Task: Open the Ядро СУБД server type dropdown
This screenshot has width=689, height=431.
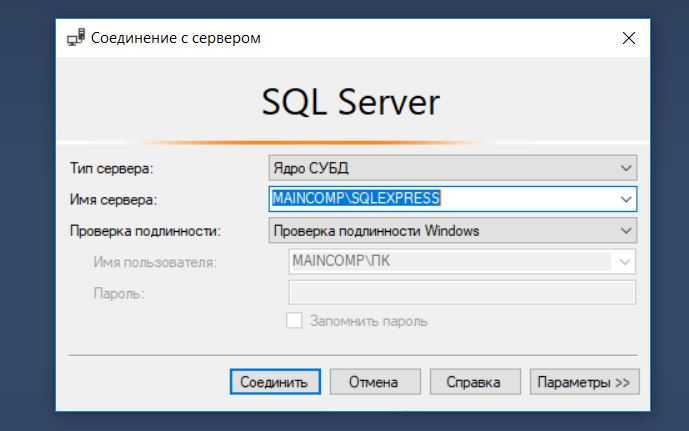Action: (x=452, y=168)
